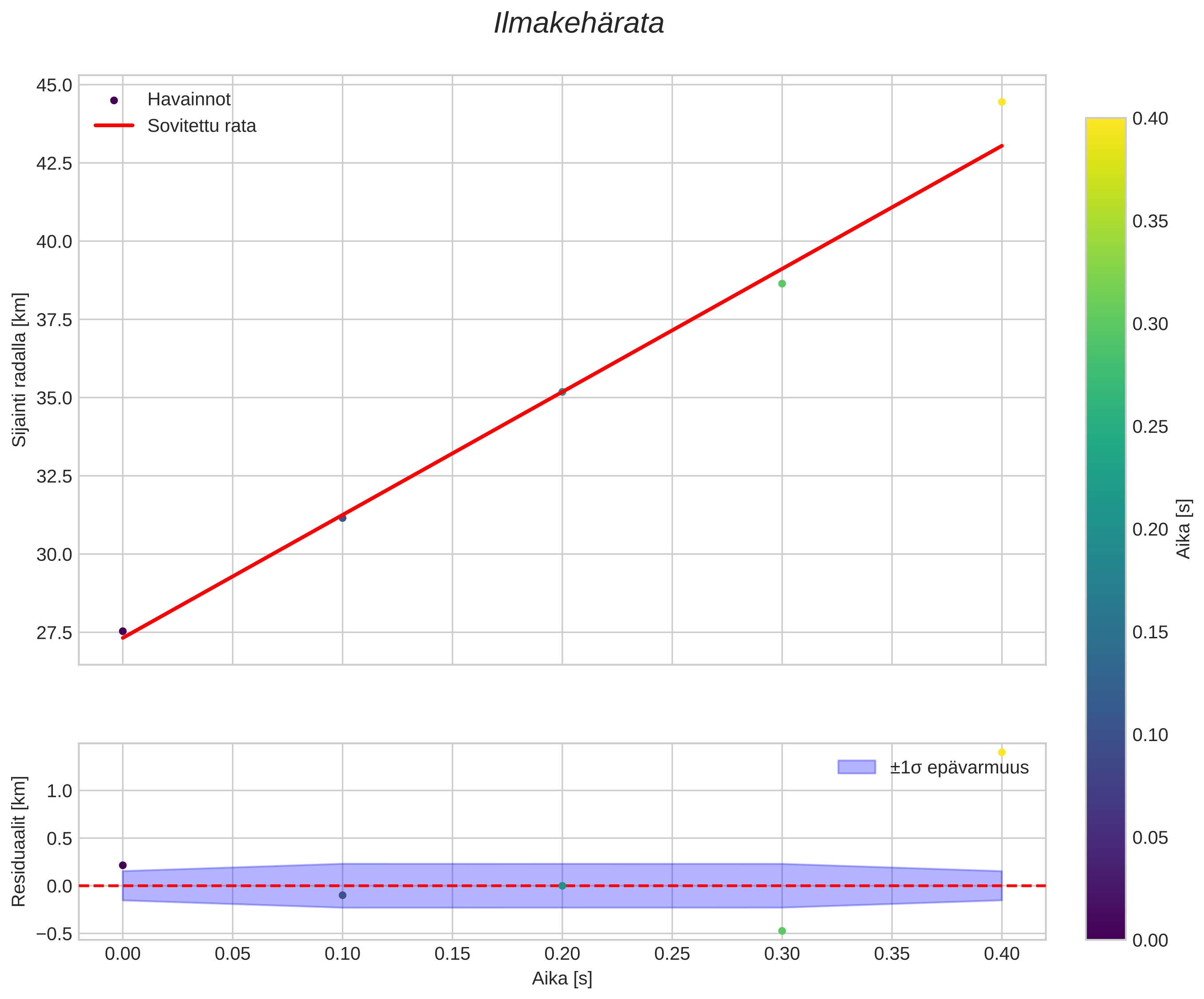Click the red Sovitettu rata legend line

113,125
